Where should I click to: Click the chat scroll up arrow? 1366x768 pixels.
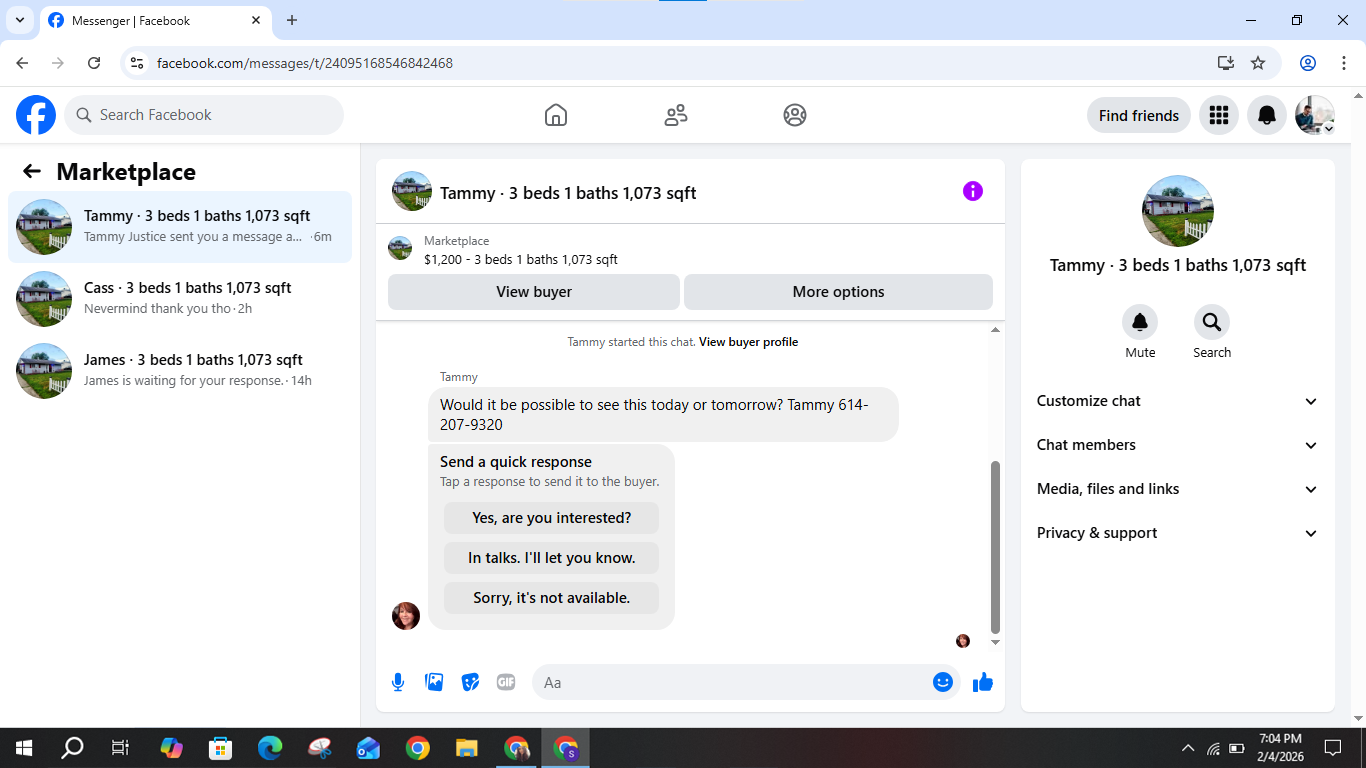point(995,330)
